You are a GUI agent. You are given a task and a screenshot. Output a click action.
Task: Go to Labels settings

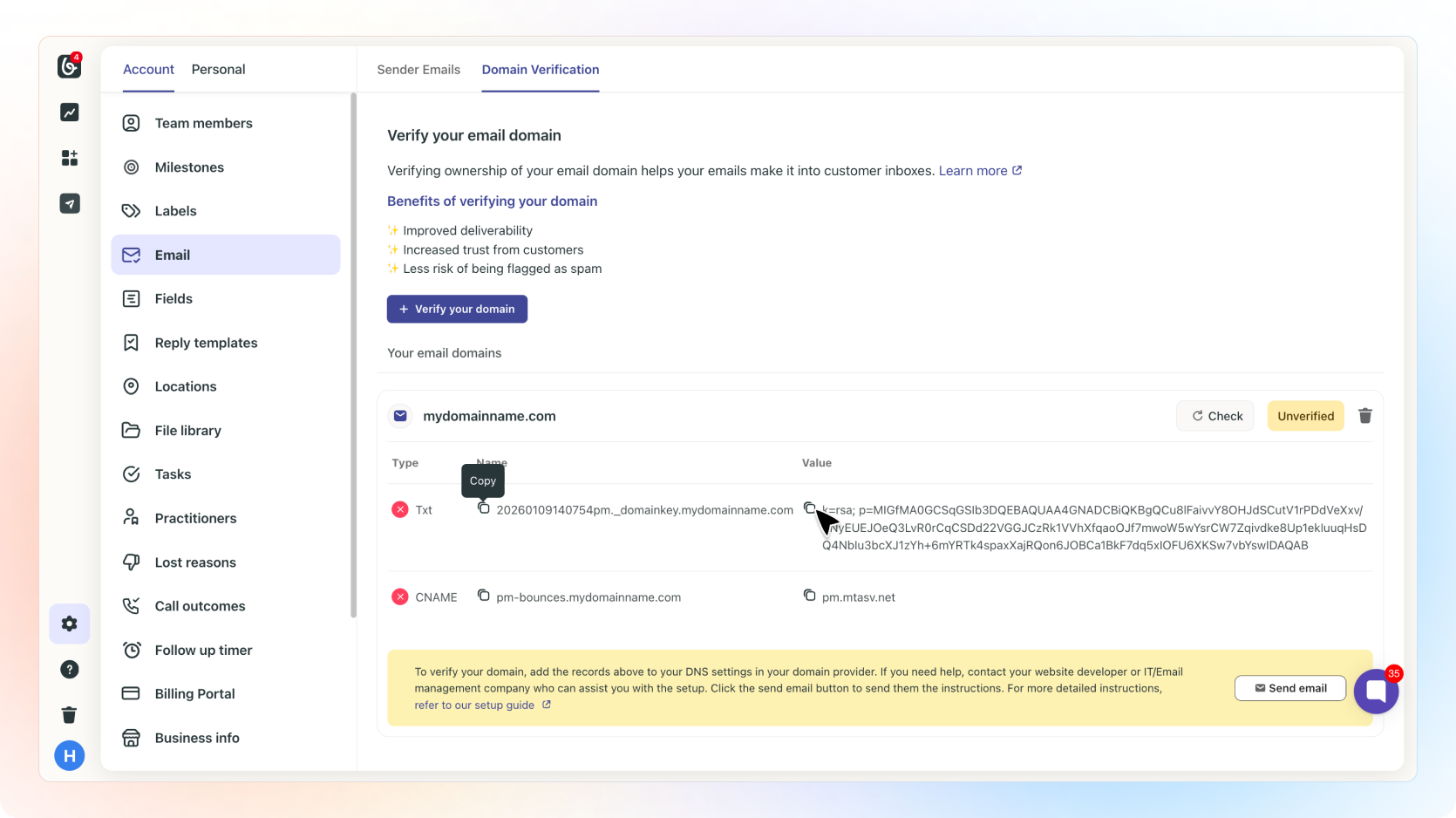pos(225,211)
